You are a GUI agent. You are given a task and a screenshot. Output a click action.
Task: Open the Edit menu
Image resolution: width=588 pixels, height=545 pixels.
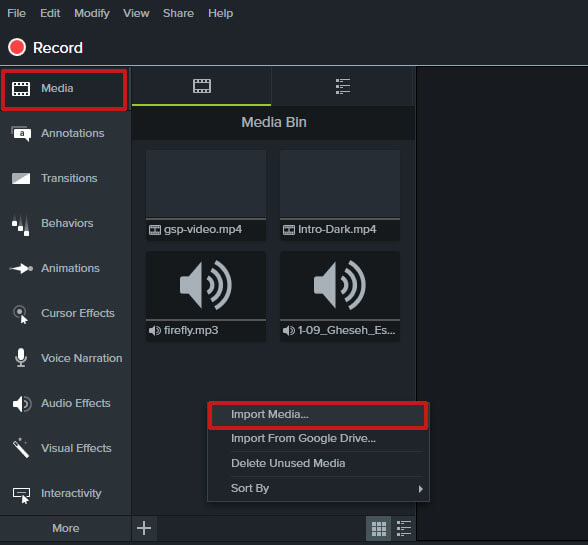(50, 14)
